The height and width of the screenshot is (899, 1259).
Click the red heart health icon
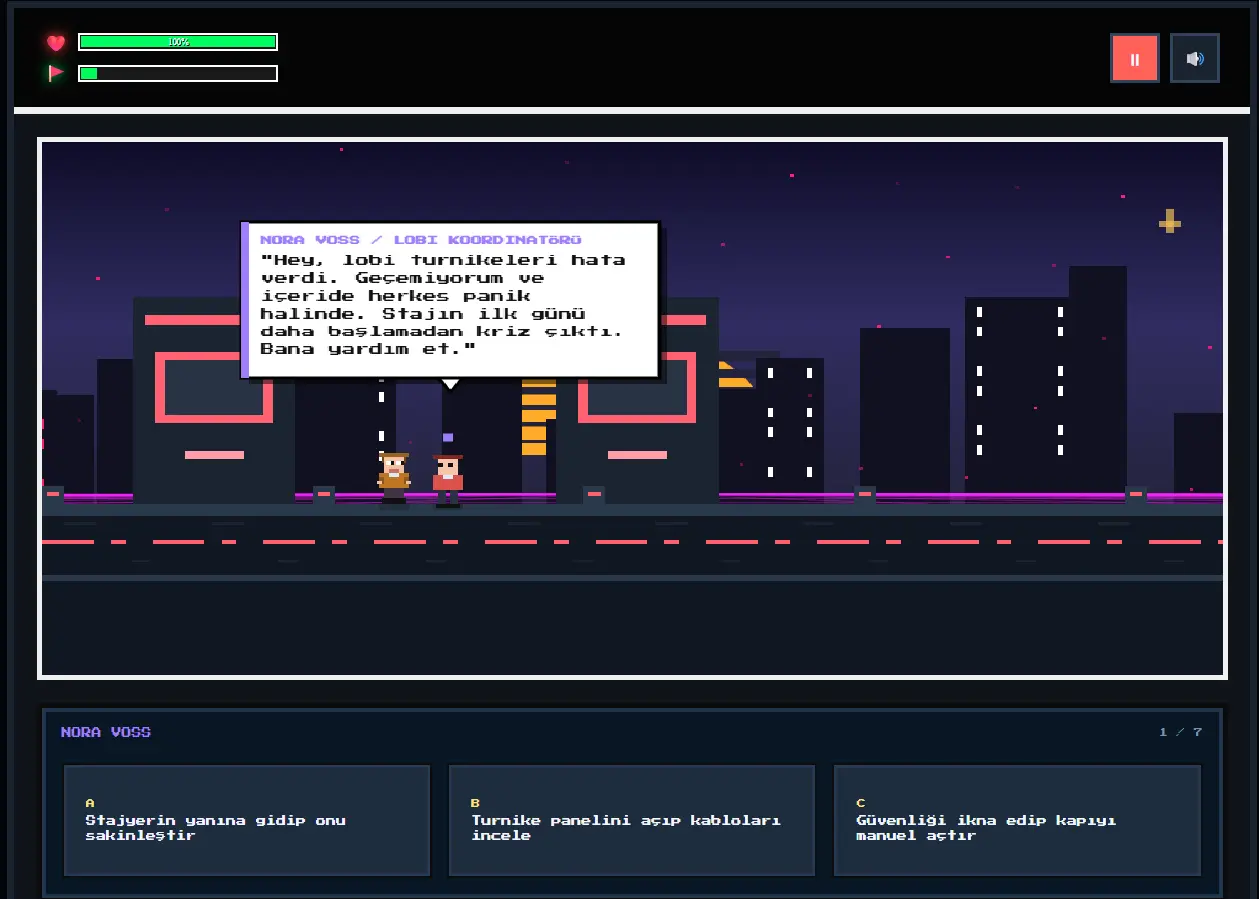(x=56, y=42)
